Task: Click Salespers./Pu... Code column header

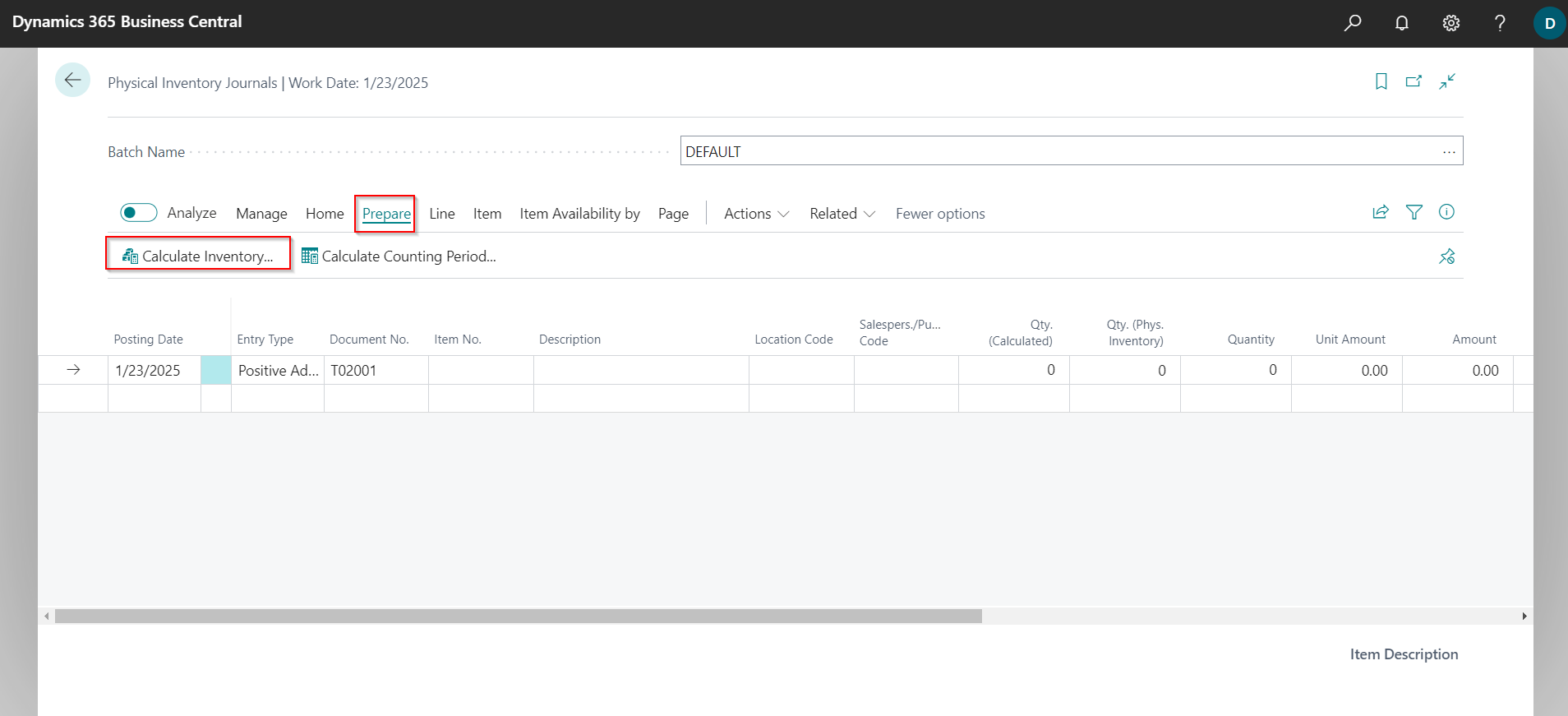Action: pyautogui.click(x=900, y=333)
